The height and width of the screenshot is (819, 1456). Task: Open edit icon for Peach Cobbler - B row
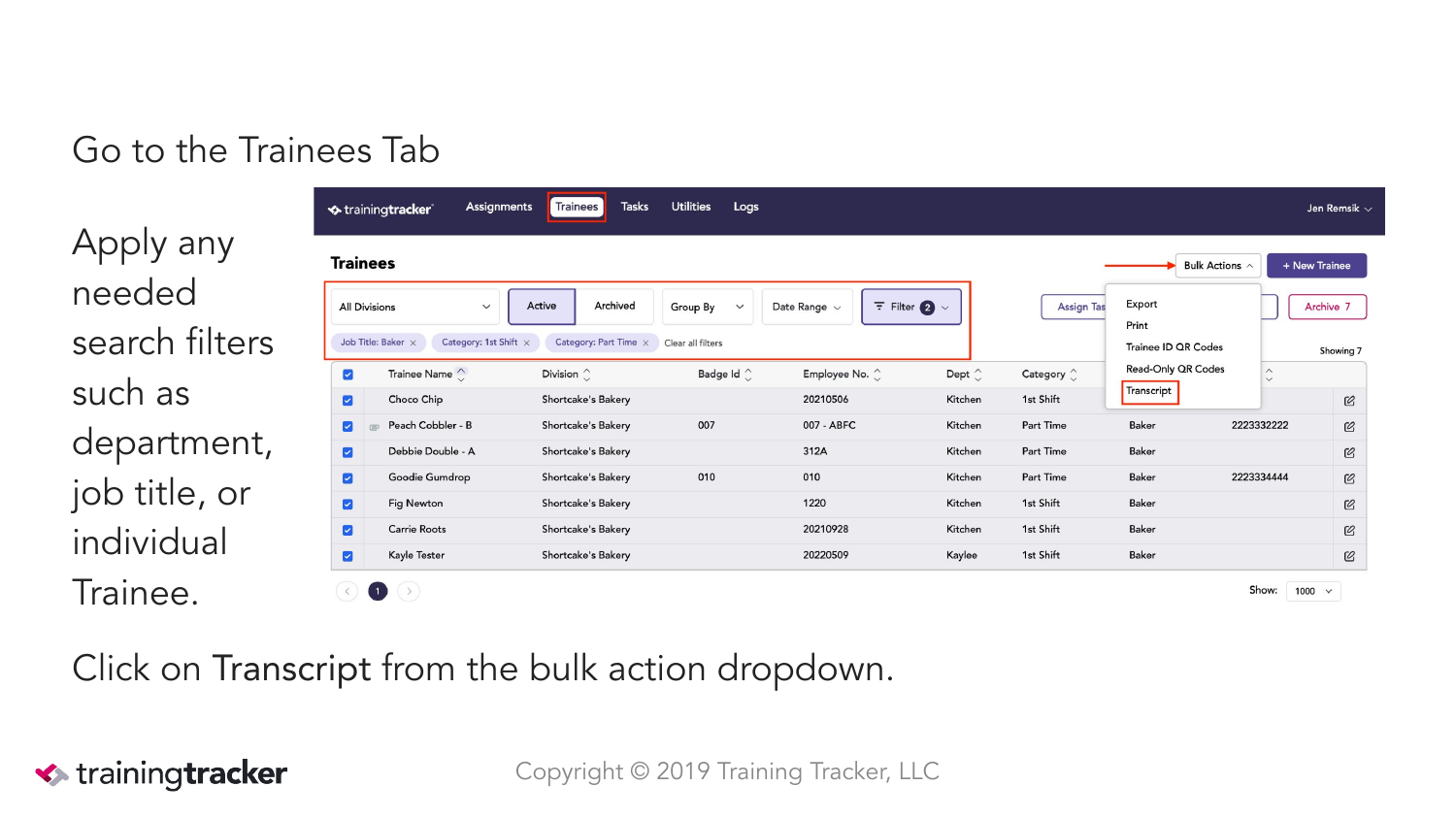point(1349,427)
